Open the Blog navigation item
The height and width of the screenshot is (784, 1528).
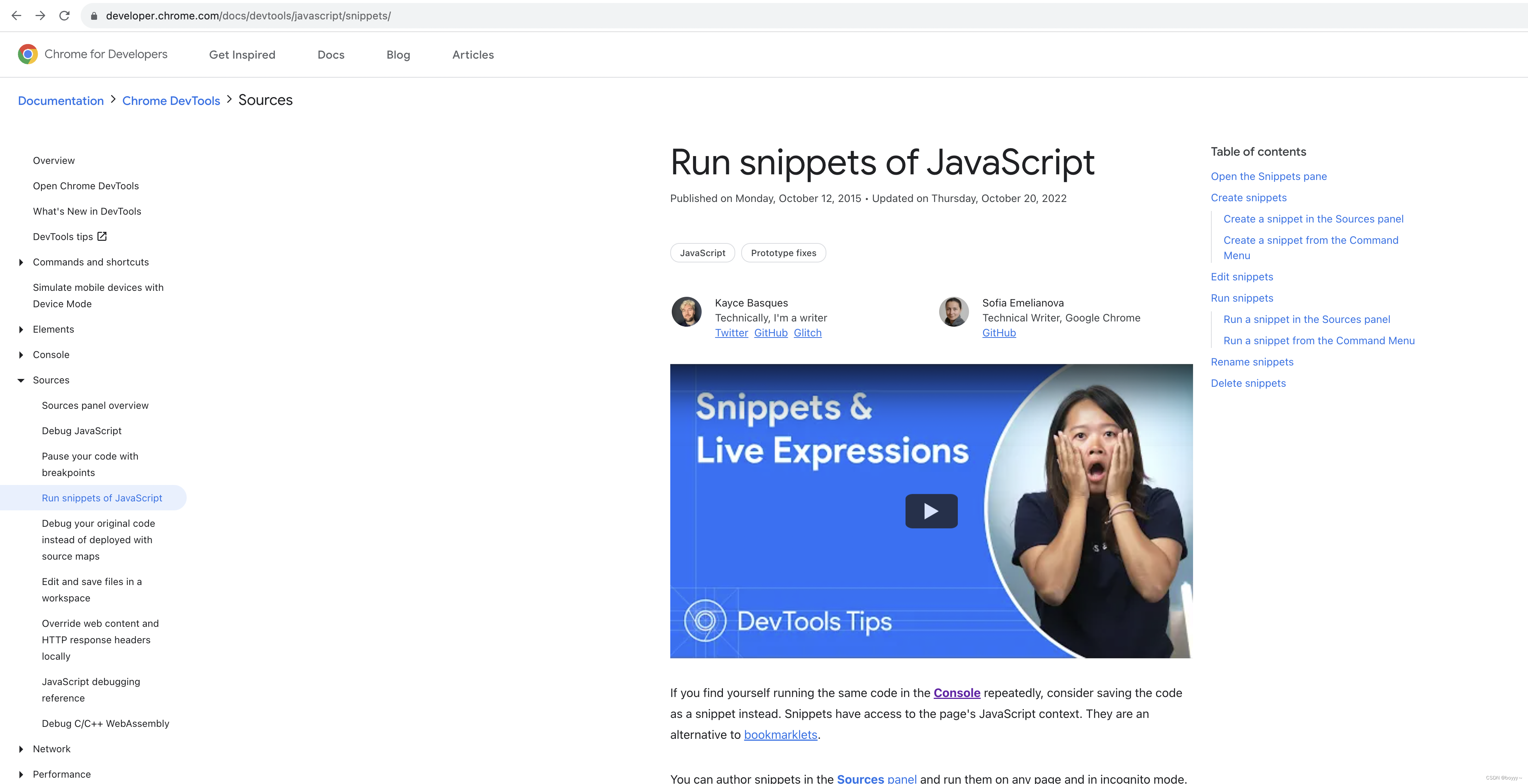coord(398,55)
